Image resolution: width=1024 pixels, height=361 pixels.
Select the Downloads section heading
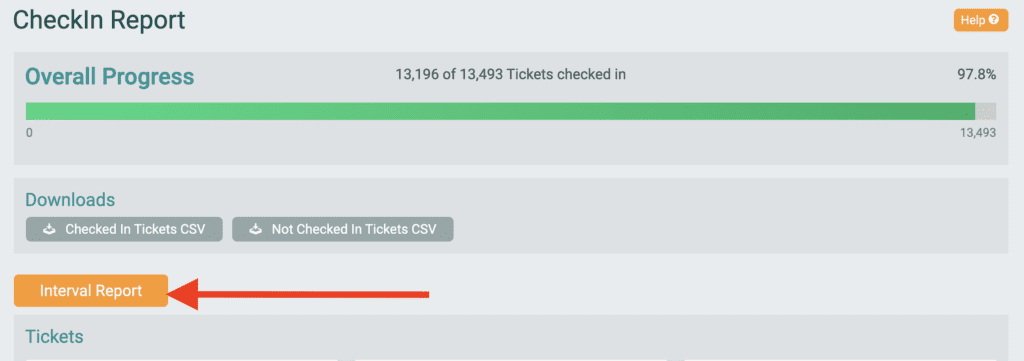(70, 200)
